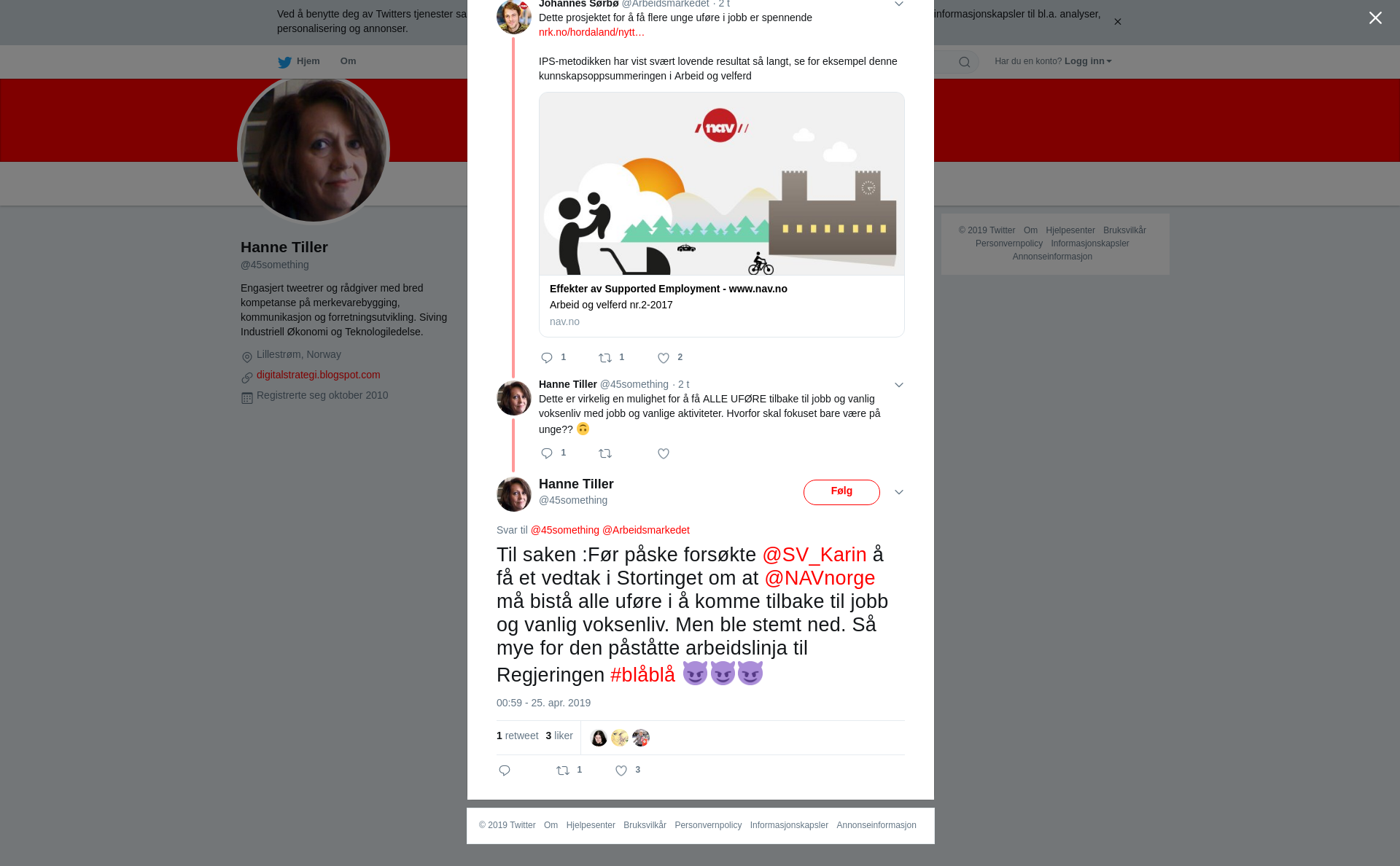Expand the main tweet options chevron beside Følg
Screen dimensions: 1400x866
899,492
